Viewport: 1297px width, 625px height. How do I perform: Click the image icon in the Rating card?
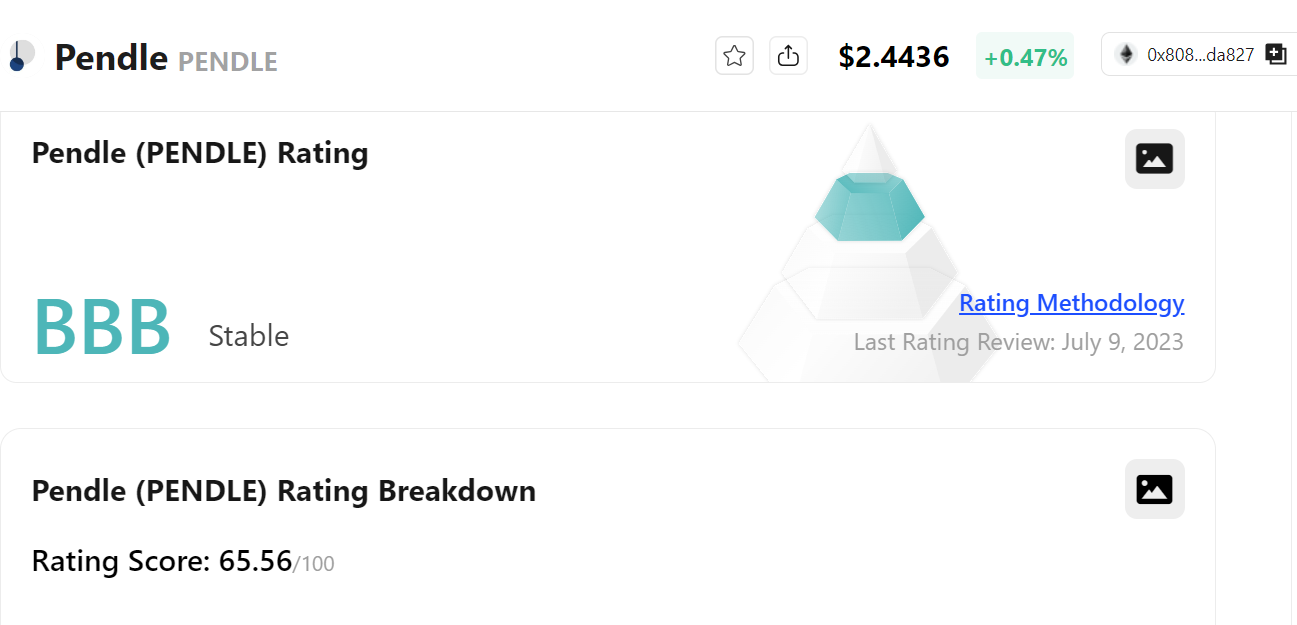[x=1154, y=159]
